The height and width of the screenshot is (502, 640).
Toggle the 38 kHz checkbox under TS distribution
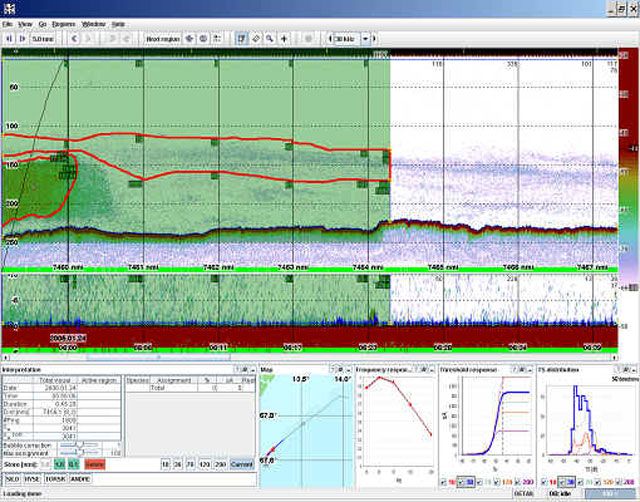tap(560, 482)
